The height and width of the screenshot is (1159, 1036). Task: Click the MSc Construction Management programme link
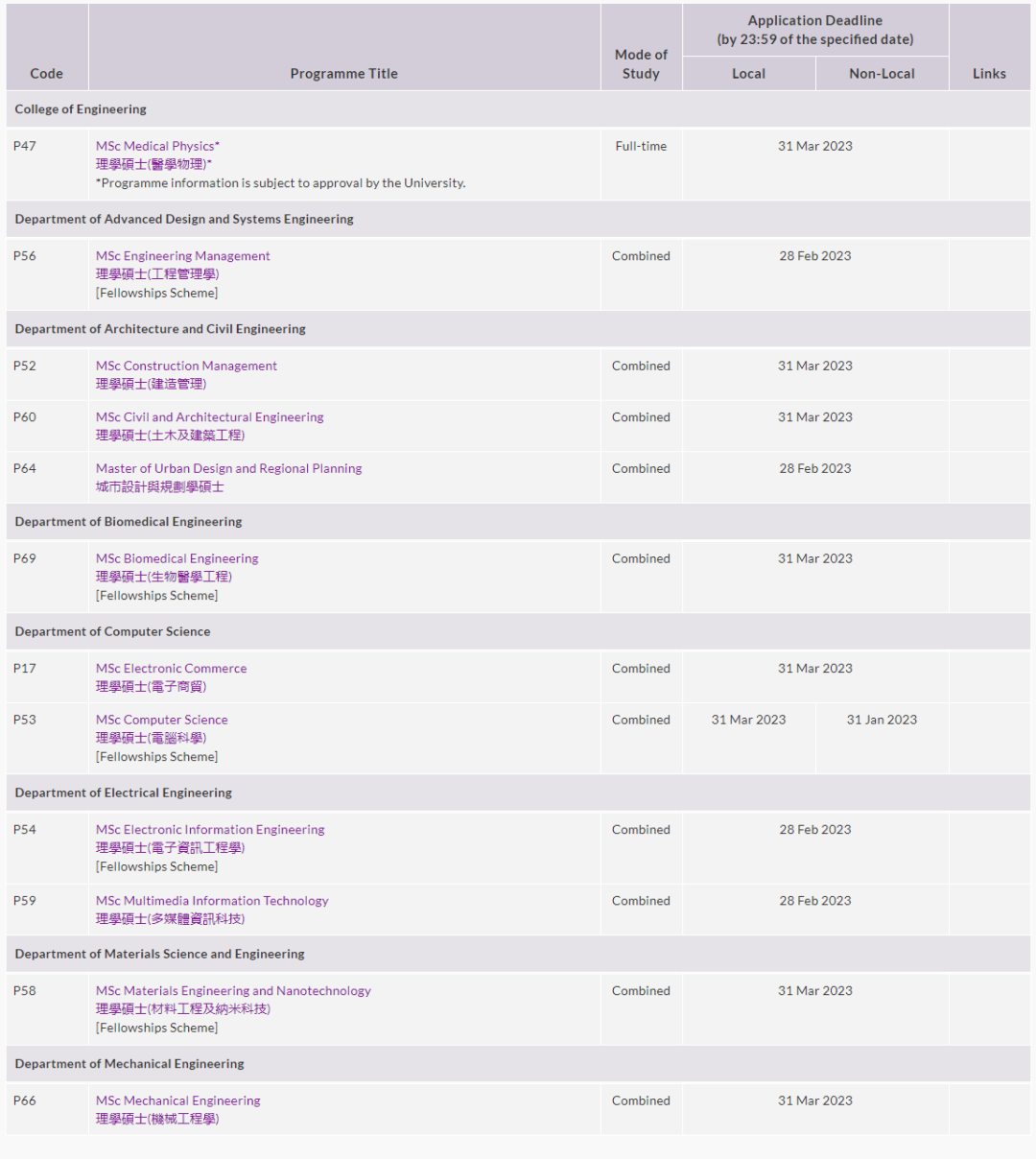(186, 366)
